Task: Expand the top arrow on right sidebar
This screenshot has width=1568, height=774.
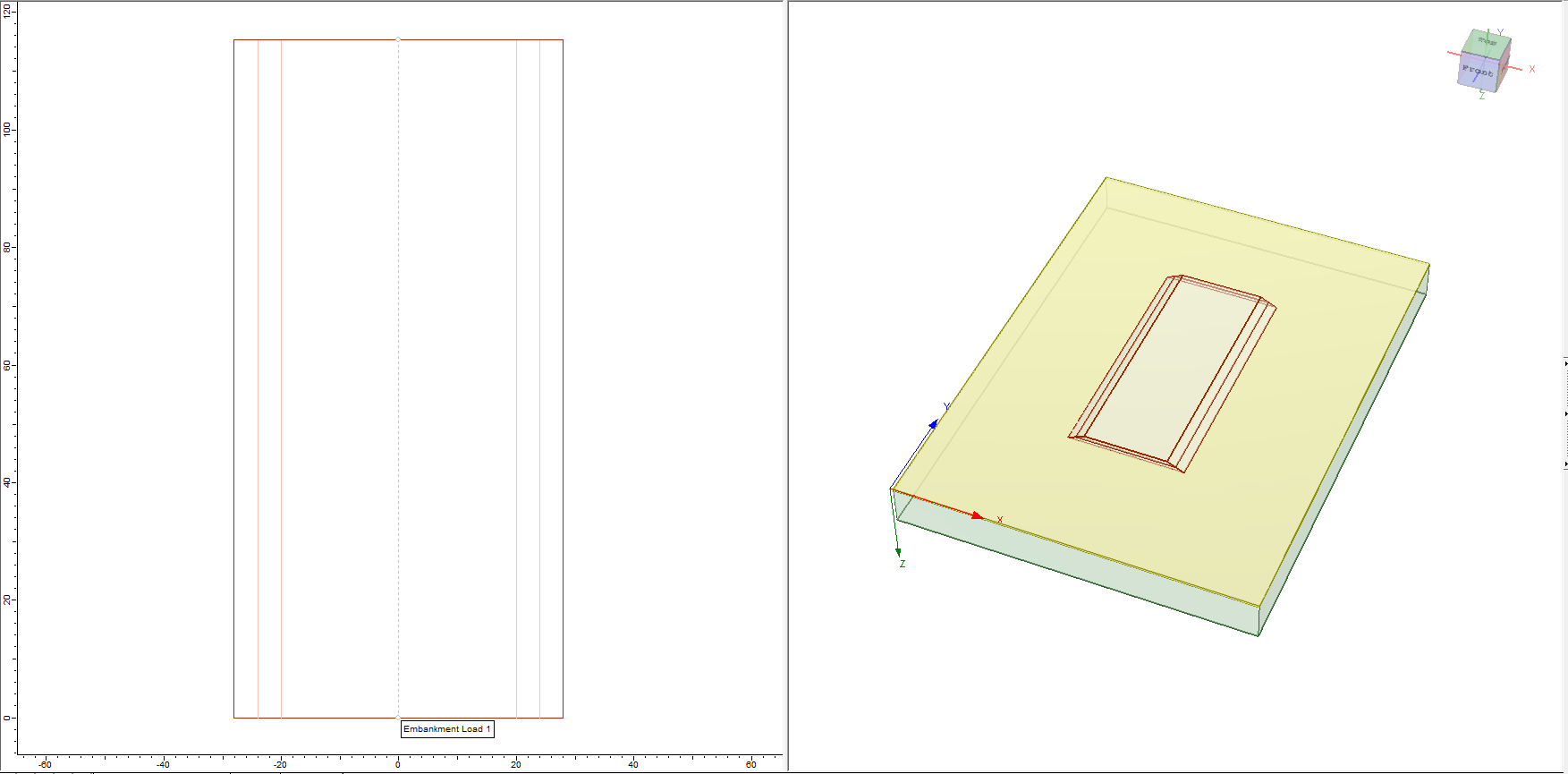Action: point(1564,363)
